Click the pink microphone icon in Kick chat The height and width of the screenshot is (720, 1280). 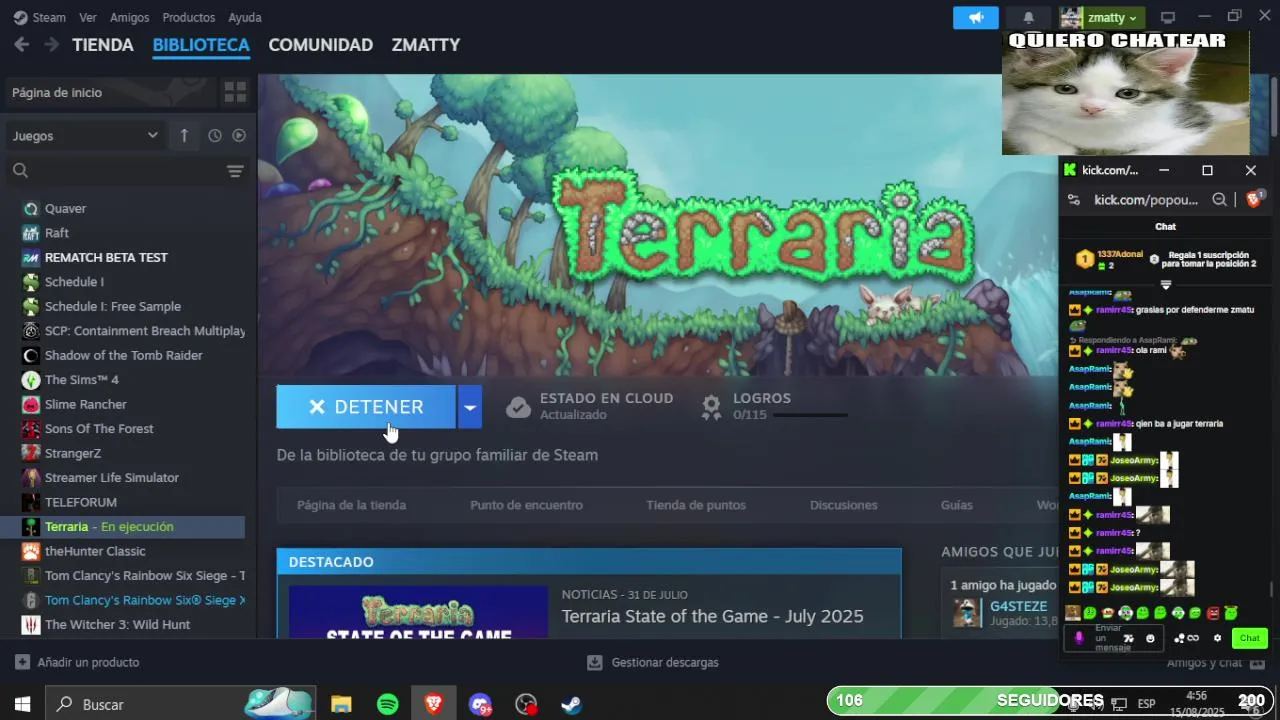click(x=1078, y=638)
